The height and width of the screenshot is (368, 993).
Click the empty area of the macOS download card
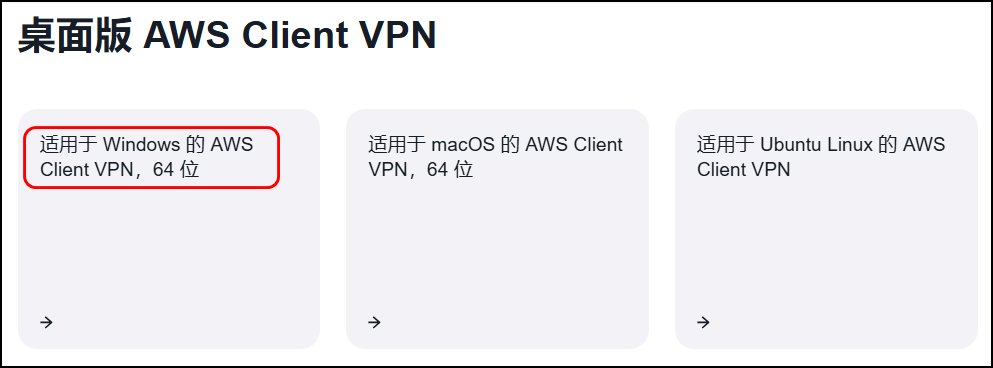pyautogui.click(x=497, y=253)
